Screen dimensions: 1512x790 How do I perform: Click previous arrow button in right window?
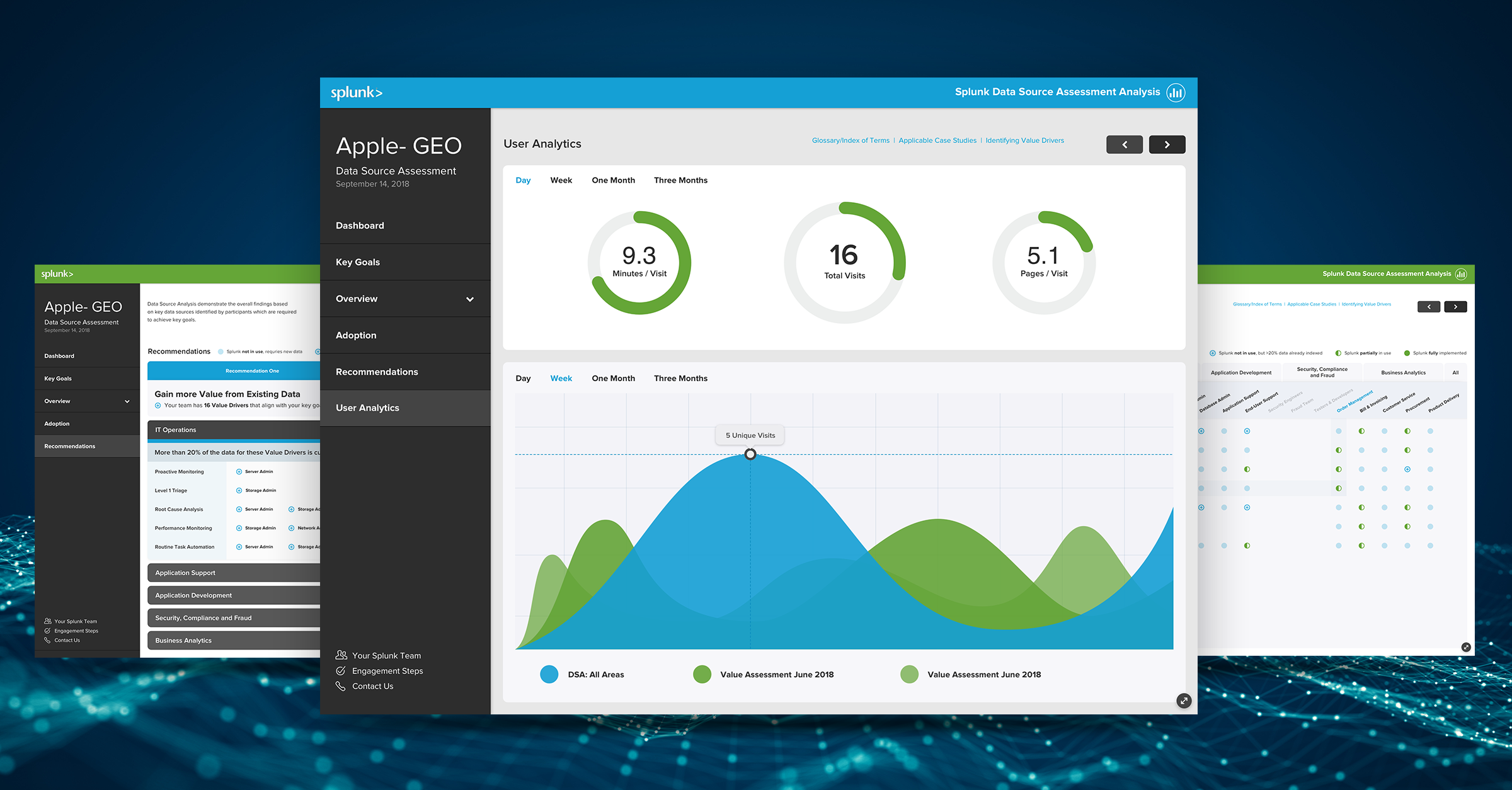pos(1429,307)
